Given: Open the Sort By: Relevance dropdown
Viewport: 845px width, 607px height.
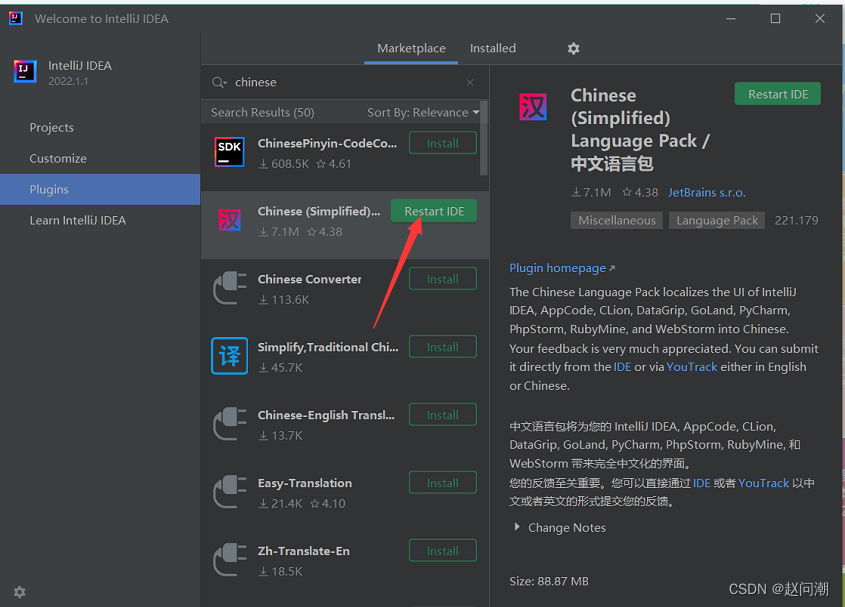Looking at the screenshot, I should coord(423,112).
